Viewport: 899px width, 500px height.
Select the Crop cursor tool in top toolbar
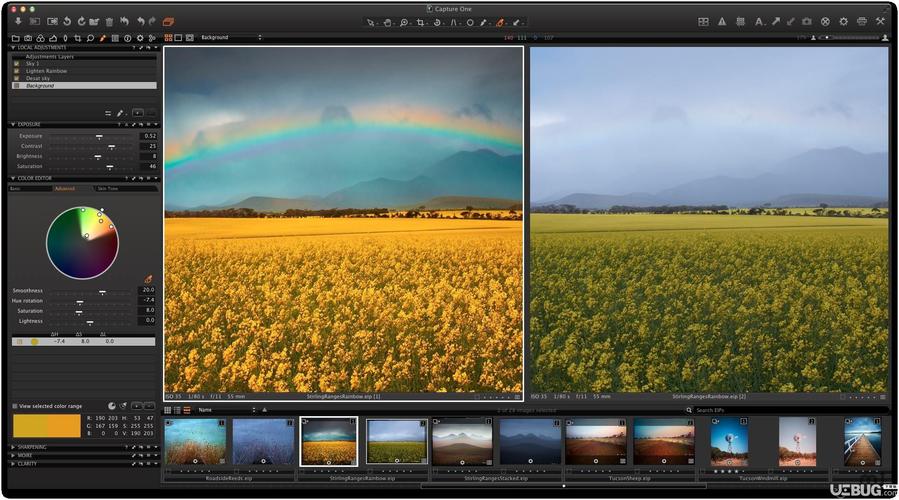420,22
